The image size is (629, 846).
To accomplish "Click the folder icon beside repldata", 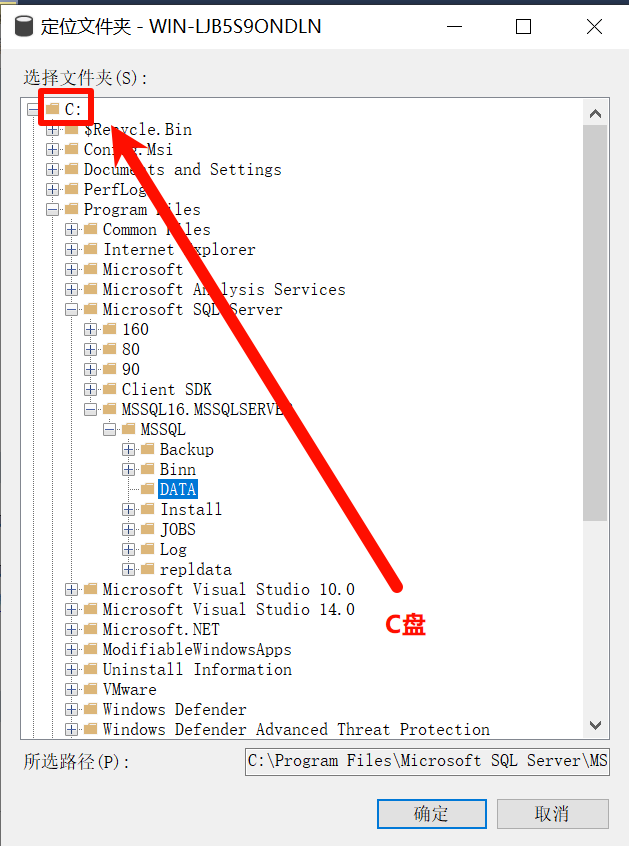I will [x=147, y=569].
